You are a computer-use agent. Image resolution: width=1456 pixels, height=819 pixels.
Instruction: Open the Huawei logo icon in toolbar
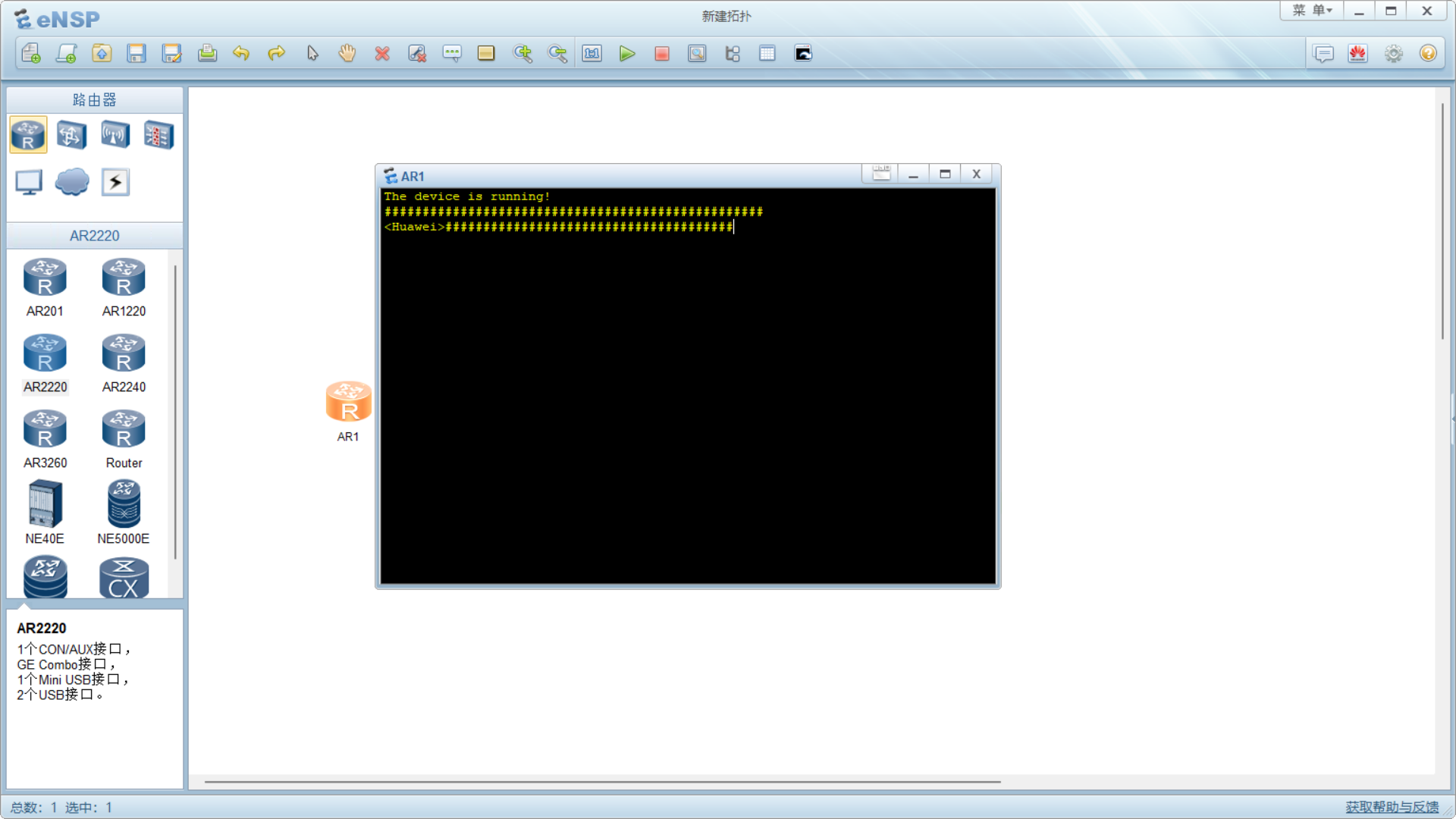pos(1357,54)
